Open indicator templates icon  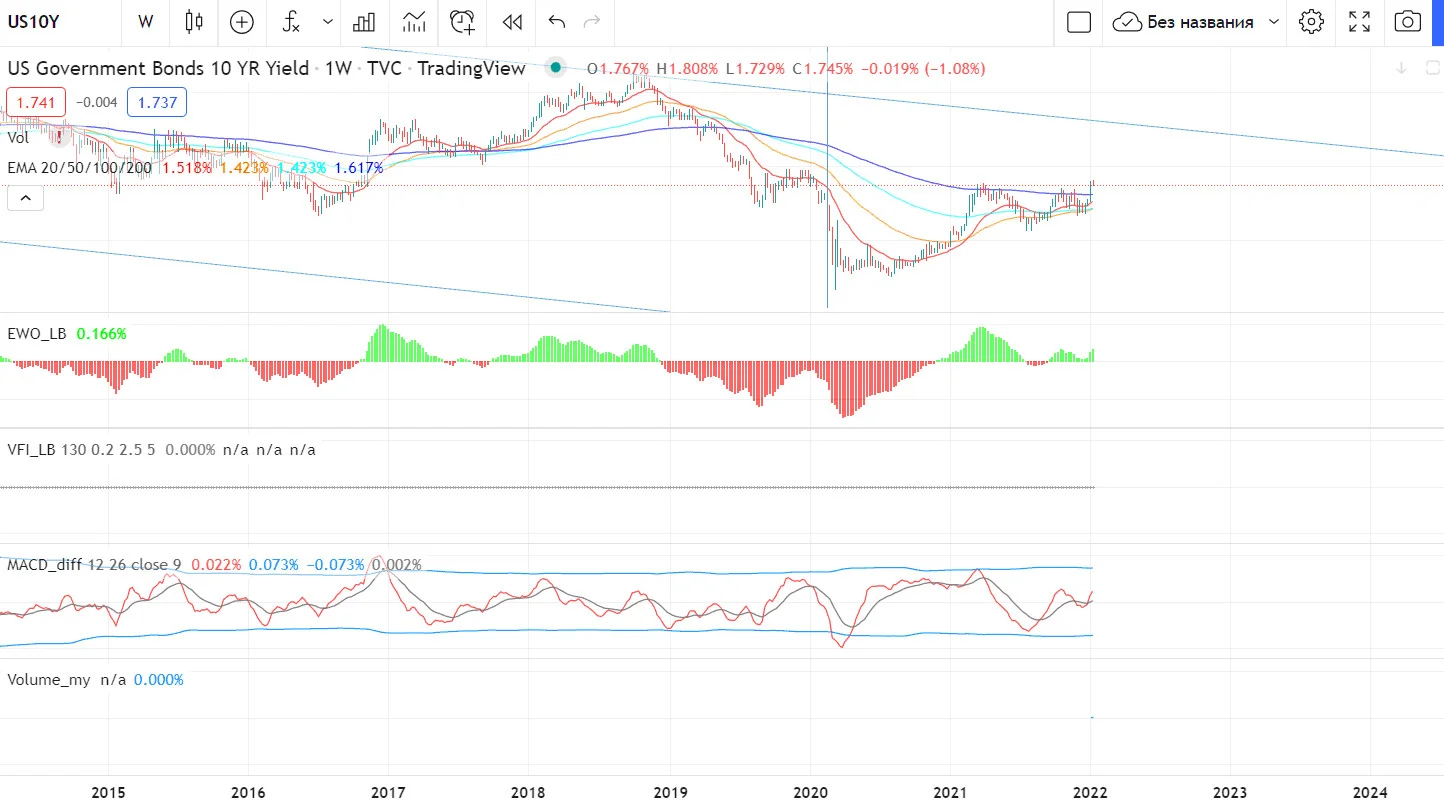point(414,21)
